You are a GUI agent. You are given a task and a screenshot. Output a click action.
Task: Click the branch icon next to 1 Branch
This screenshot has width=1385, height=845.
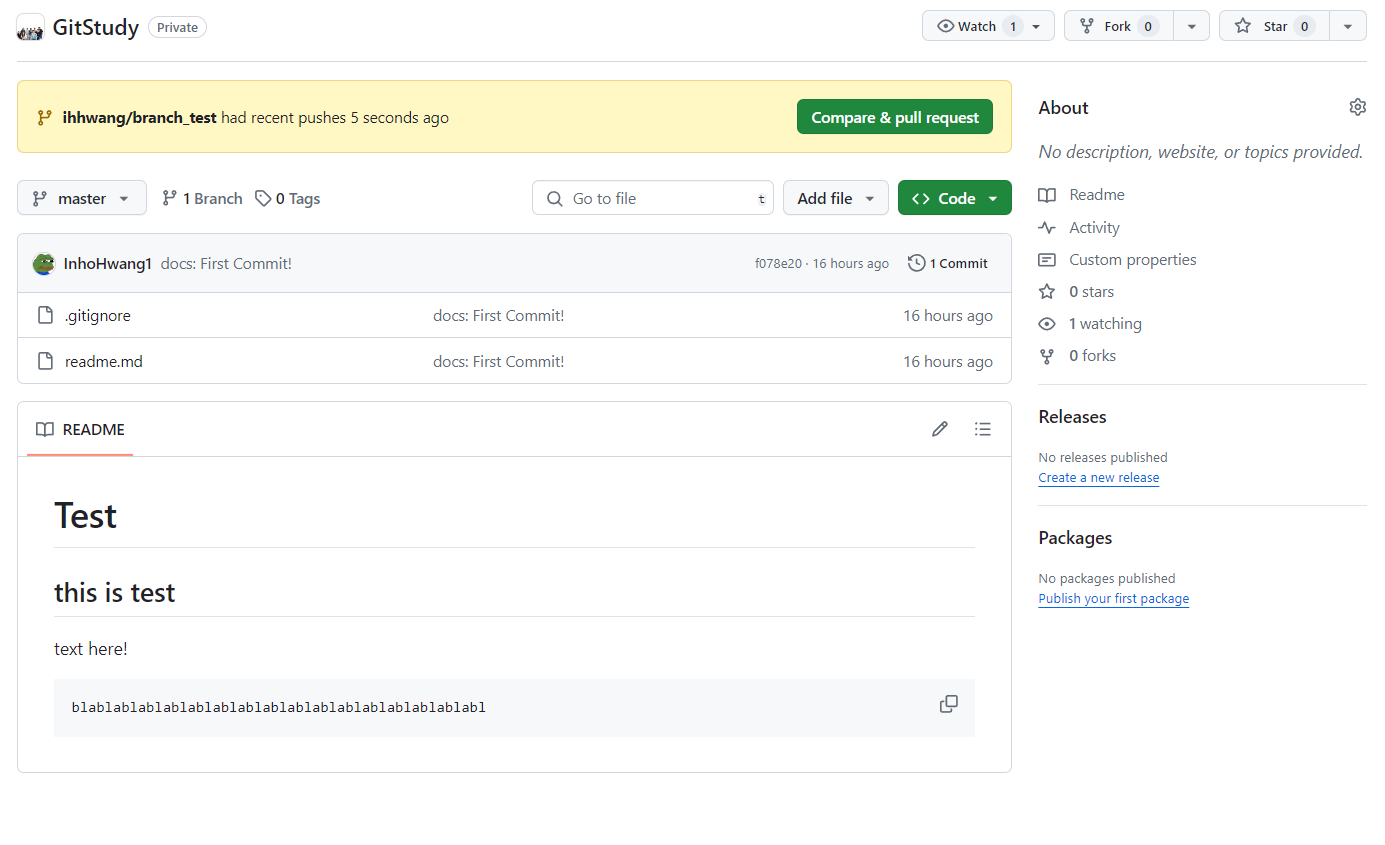point(170,198)
